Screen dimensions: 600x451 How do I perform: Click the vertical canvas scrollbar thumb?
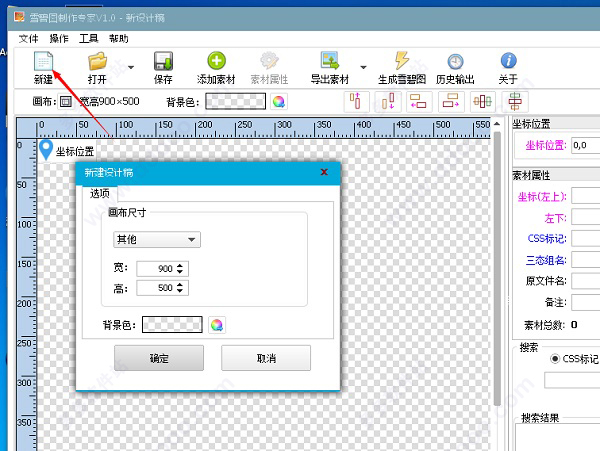[x=497, y=268]
